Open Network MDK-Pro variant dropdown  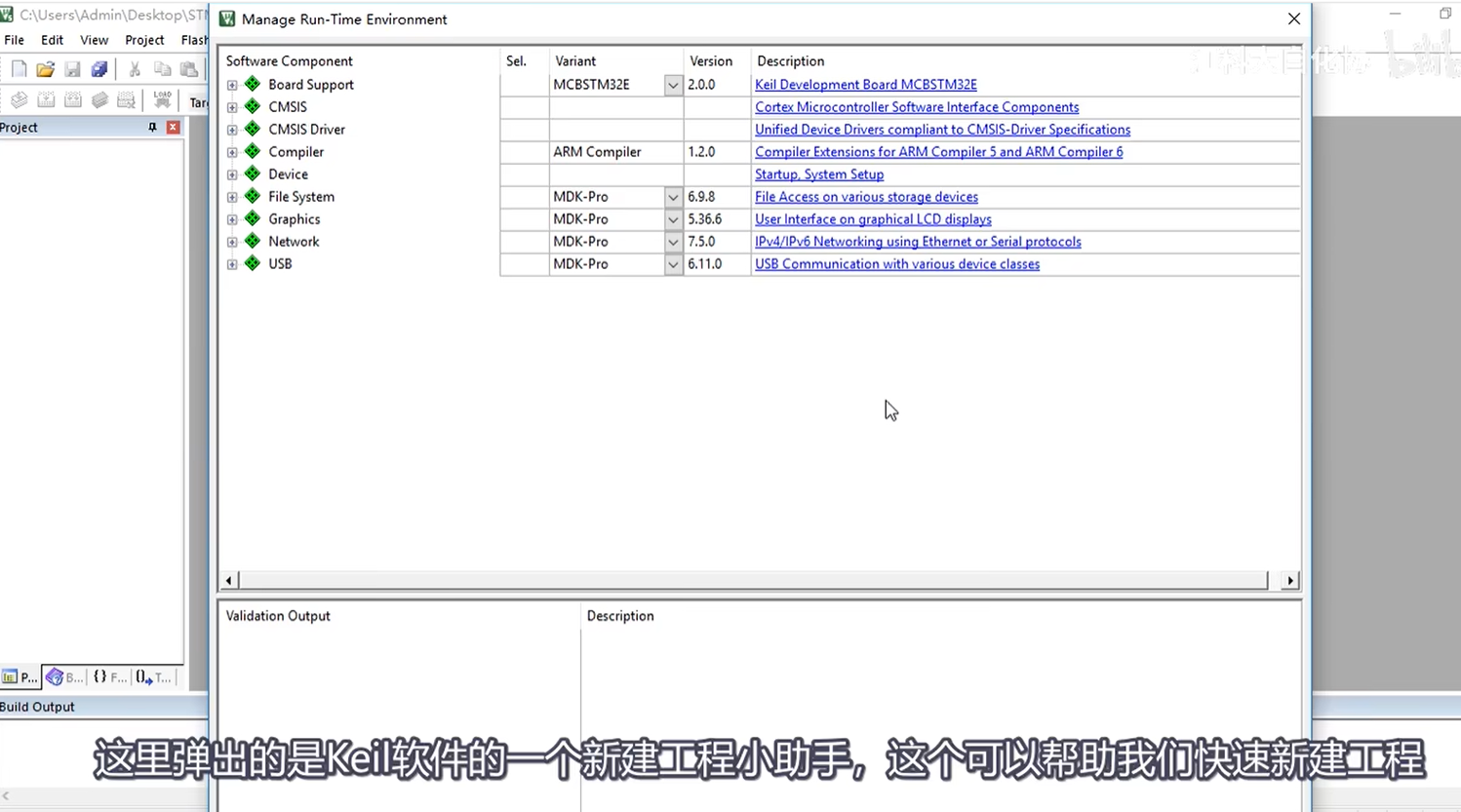point(673,242)
